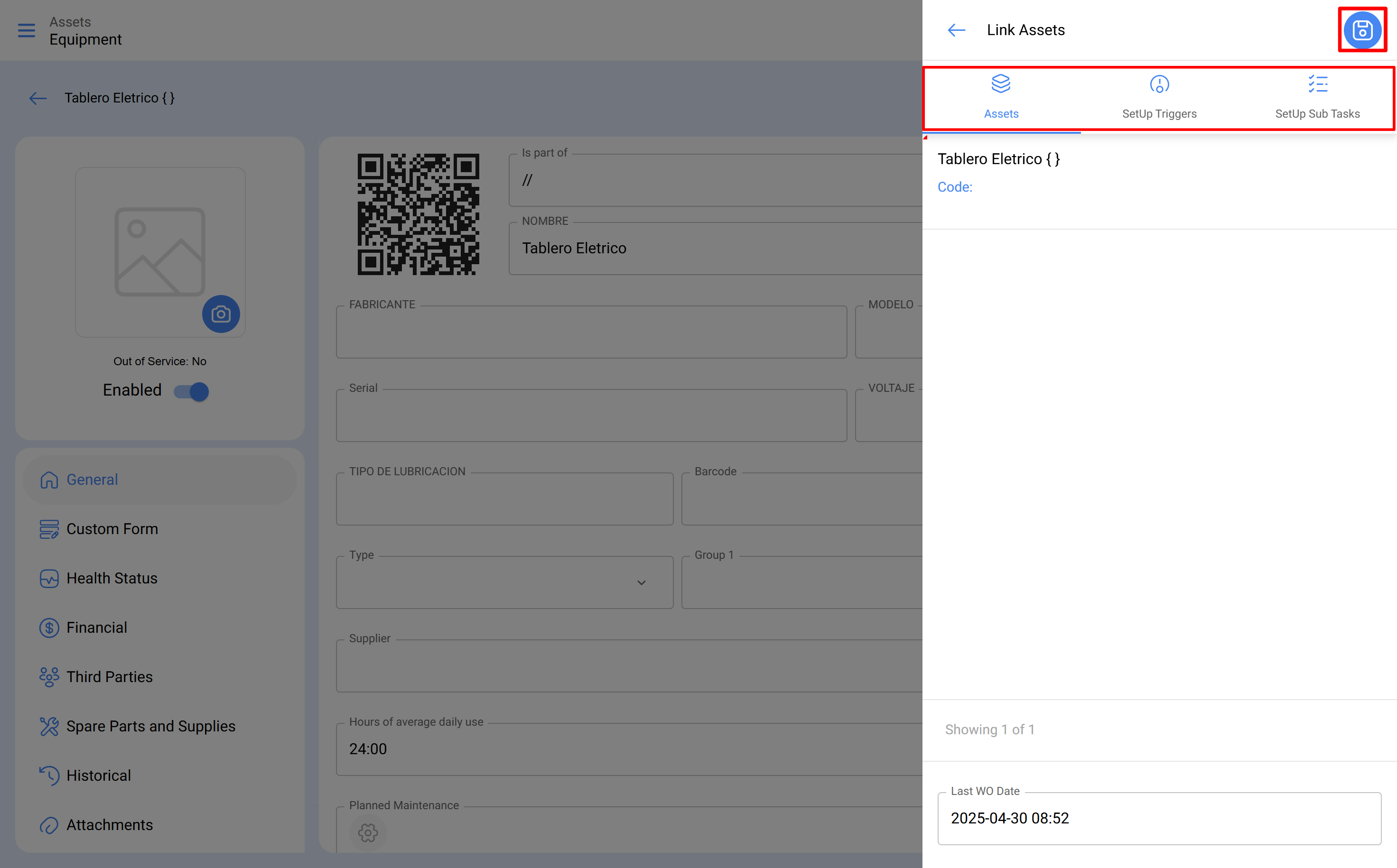Open the Type dropdown
The image size is (1397, 868).
tap(505, 582)
